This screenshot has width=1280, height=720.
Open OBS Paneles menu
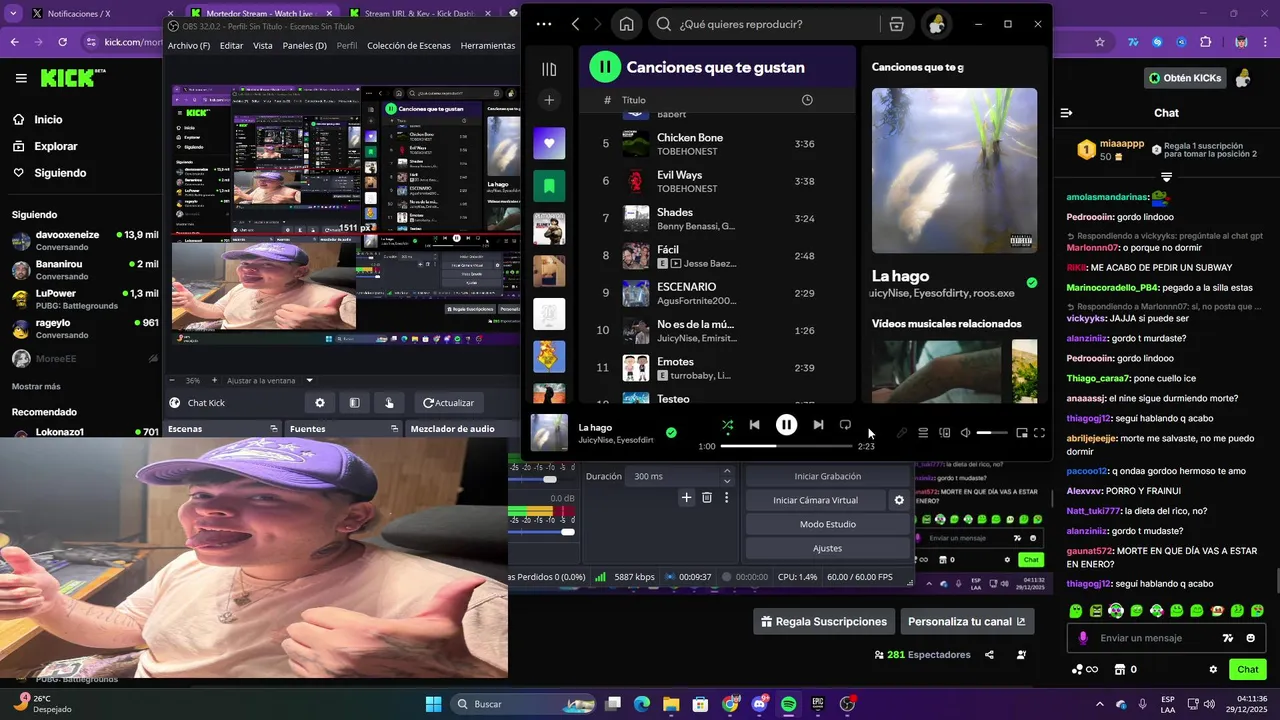point(304,46)
